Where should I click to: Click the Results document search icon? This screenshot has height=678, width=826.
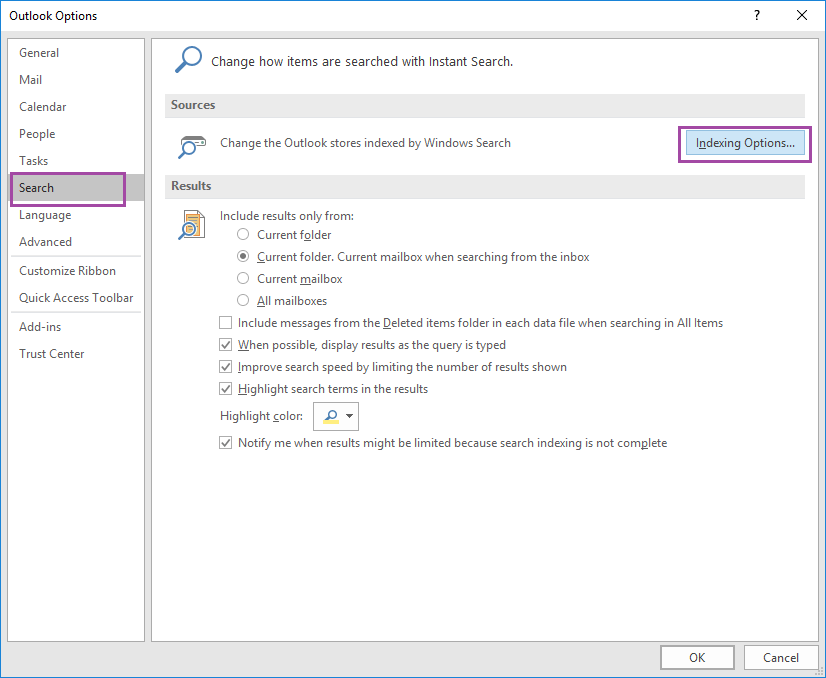(x=192, y=225)
